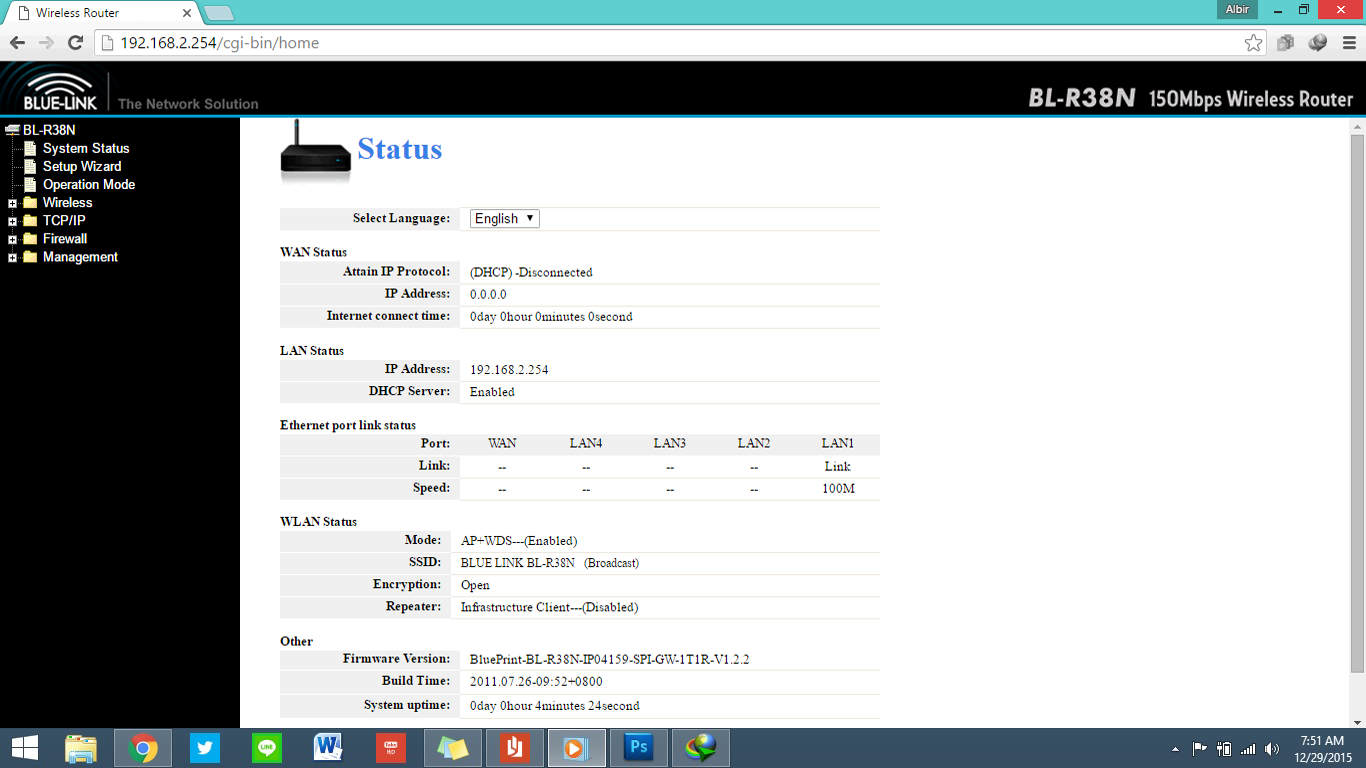Click the orange taskbar app icon between Sticky Notes and media player

[515, 748]
